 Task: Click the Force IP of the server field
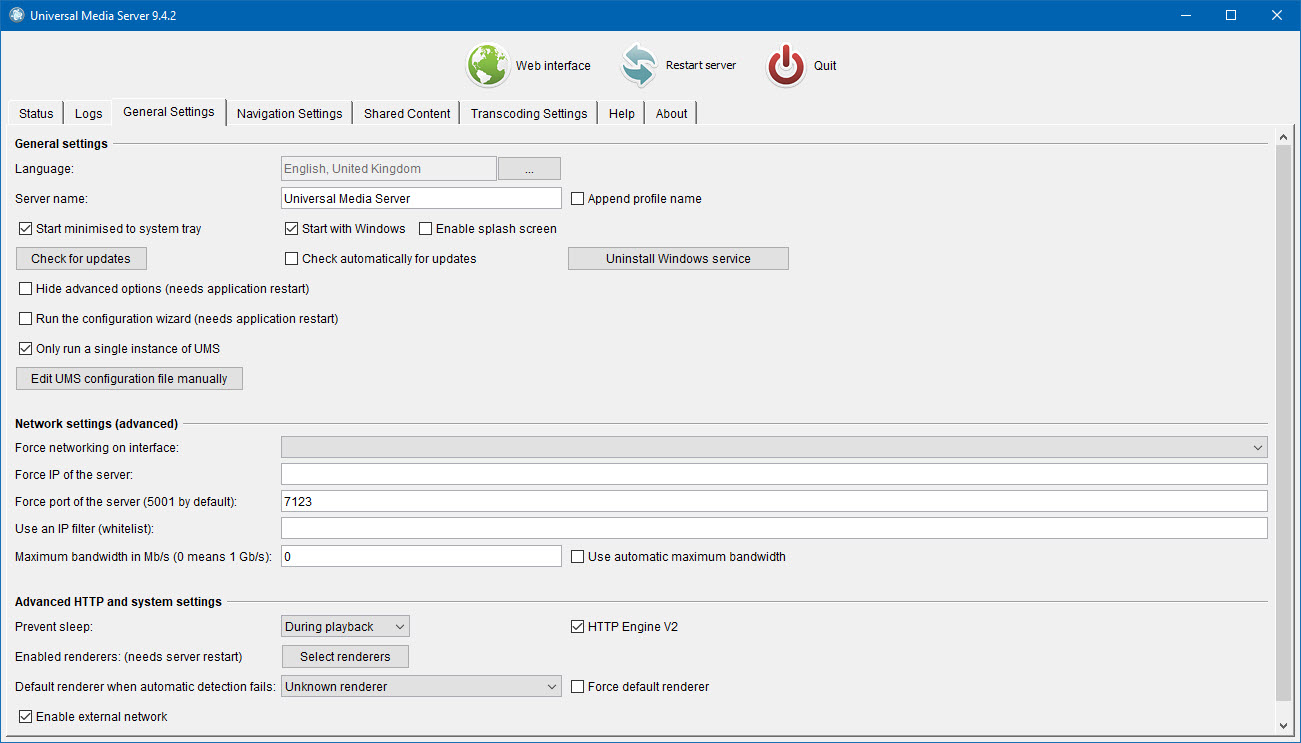774,474
